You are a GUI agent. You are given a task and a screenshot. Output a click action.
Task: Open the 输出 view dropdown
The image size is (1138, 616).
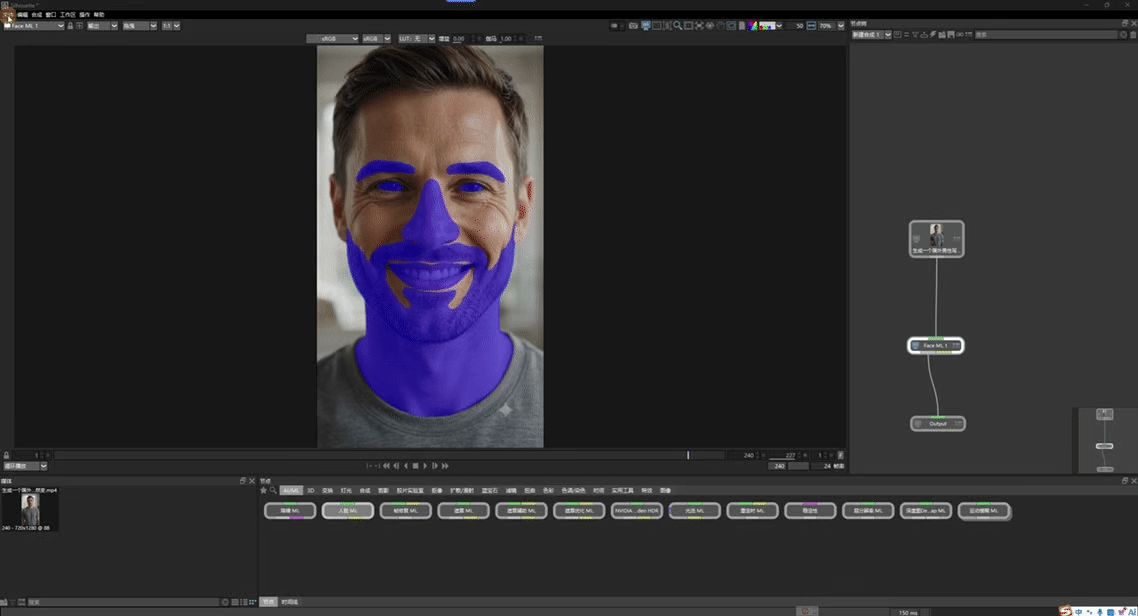(102, 26)
